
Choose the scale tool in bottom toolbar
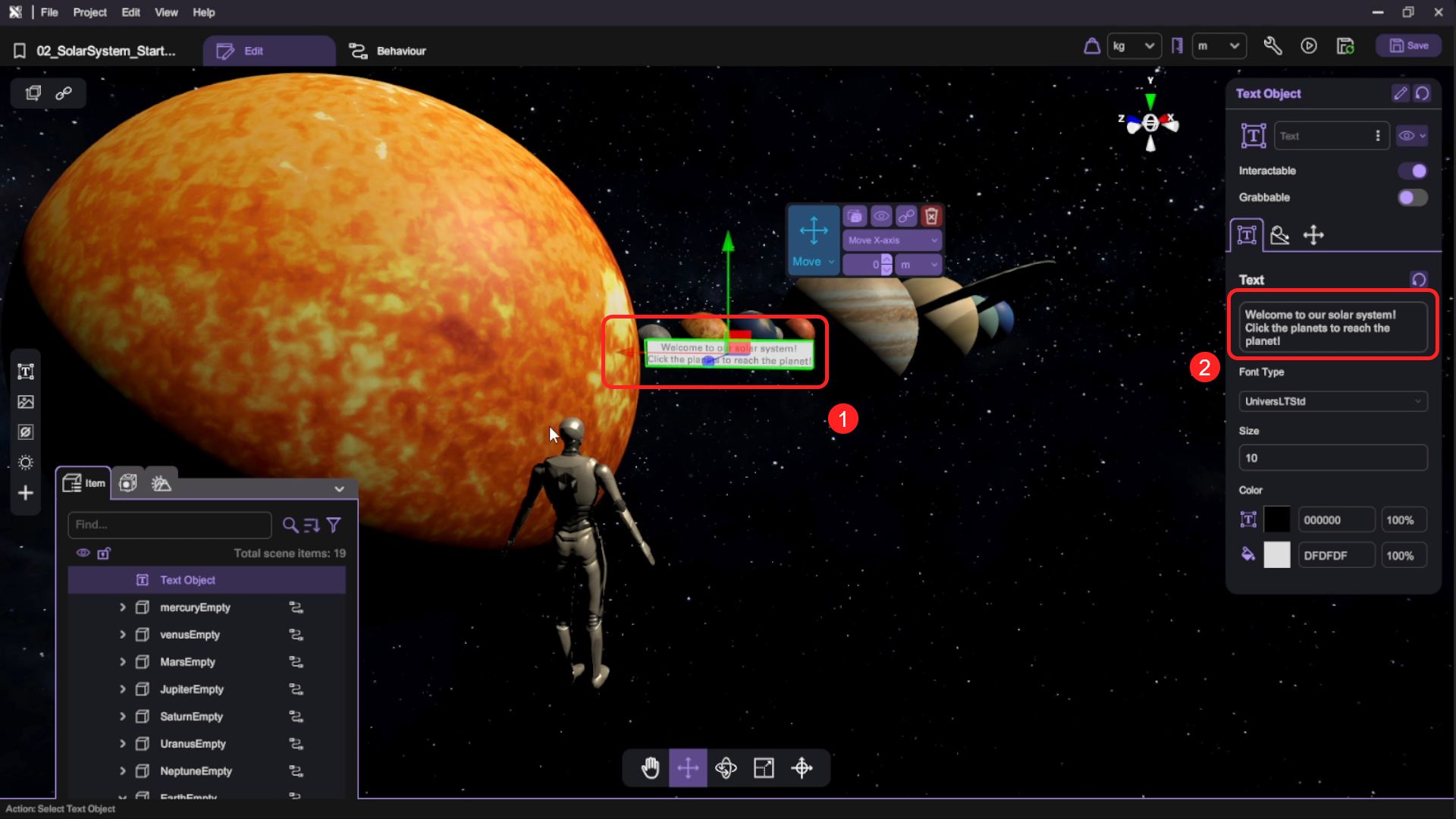[764, 768]
